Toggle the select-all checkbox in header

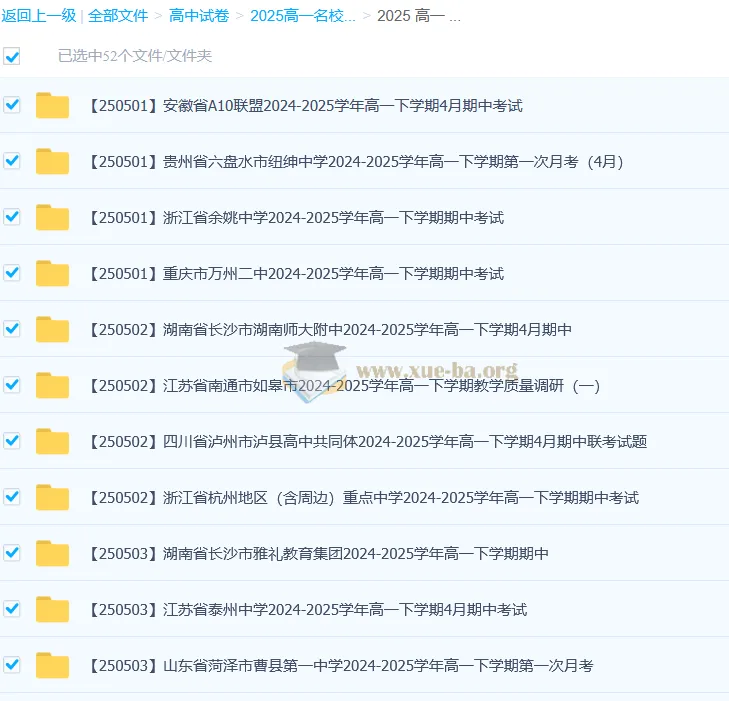point(12,56)
